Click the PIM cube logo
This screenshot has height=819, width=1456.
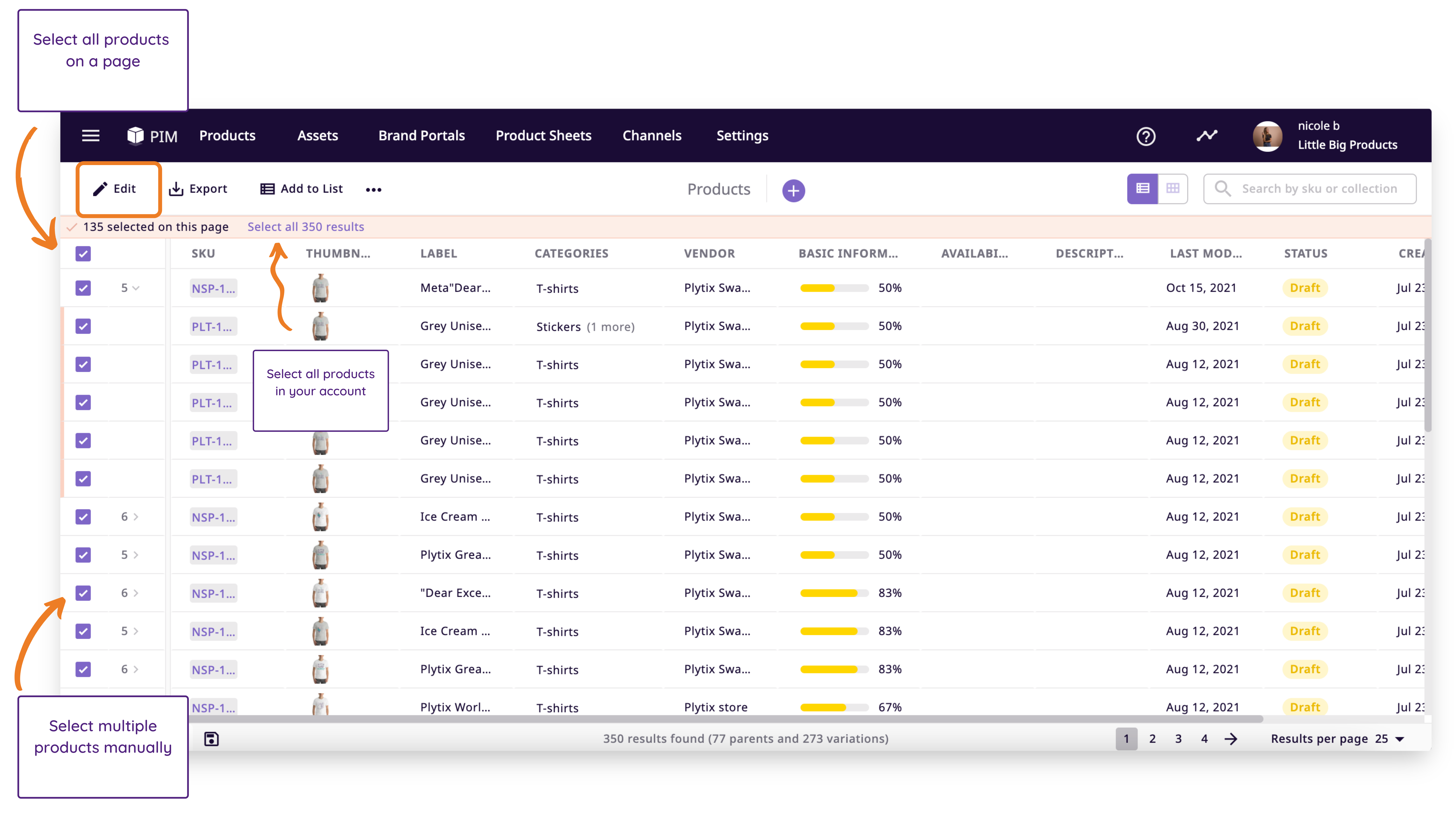tap(136, 136)
